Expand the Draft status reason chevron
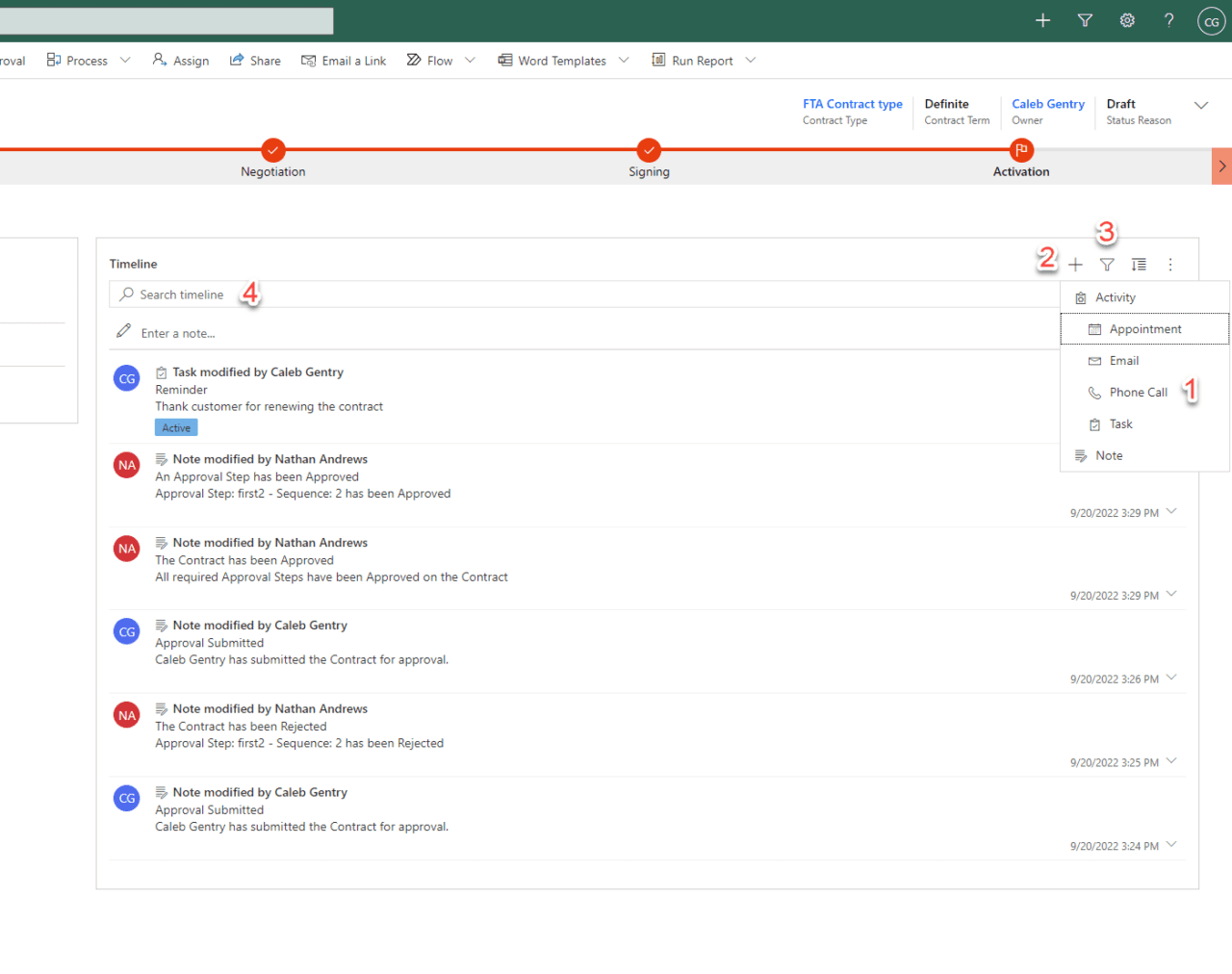Image resolution: width=1232 pixels, height=974 pixels. pos(1200,108)
